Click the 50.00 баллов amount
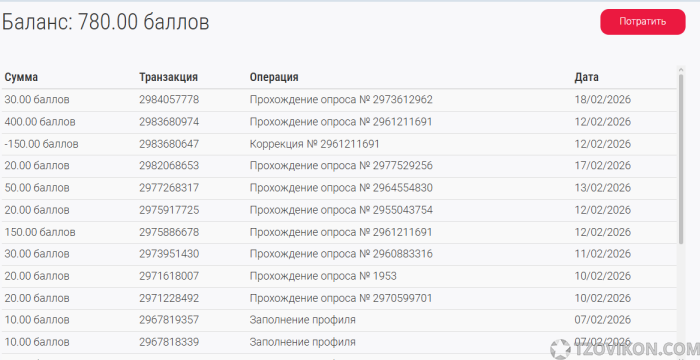 [x=37, y=188]
